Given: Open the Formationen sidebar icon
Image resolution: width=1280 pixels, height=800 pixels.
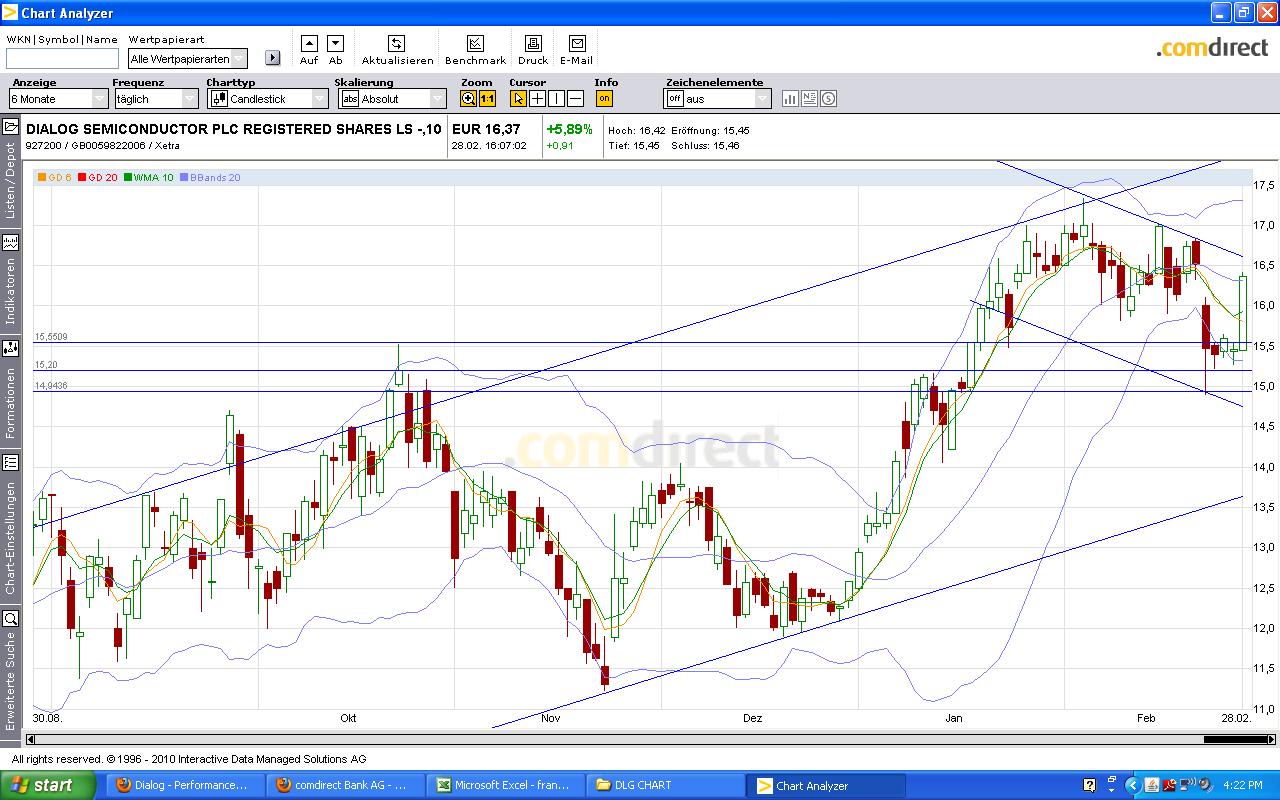Looking at the screenshot, I should 11,348.
